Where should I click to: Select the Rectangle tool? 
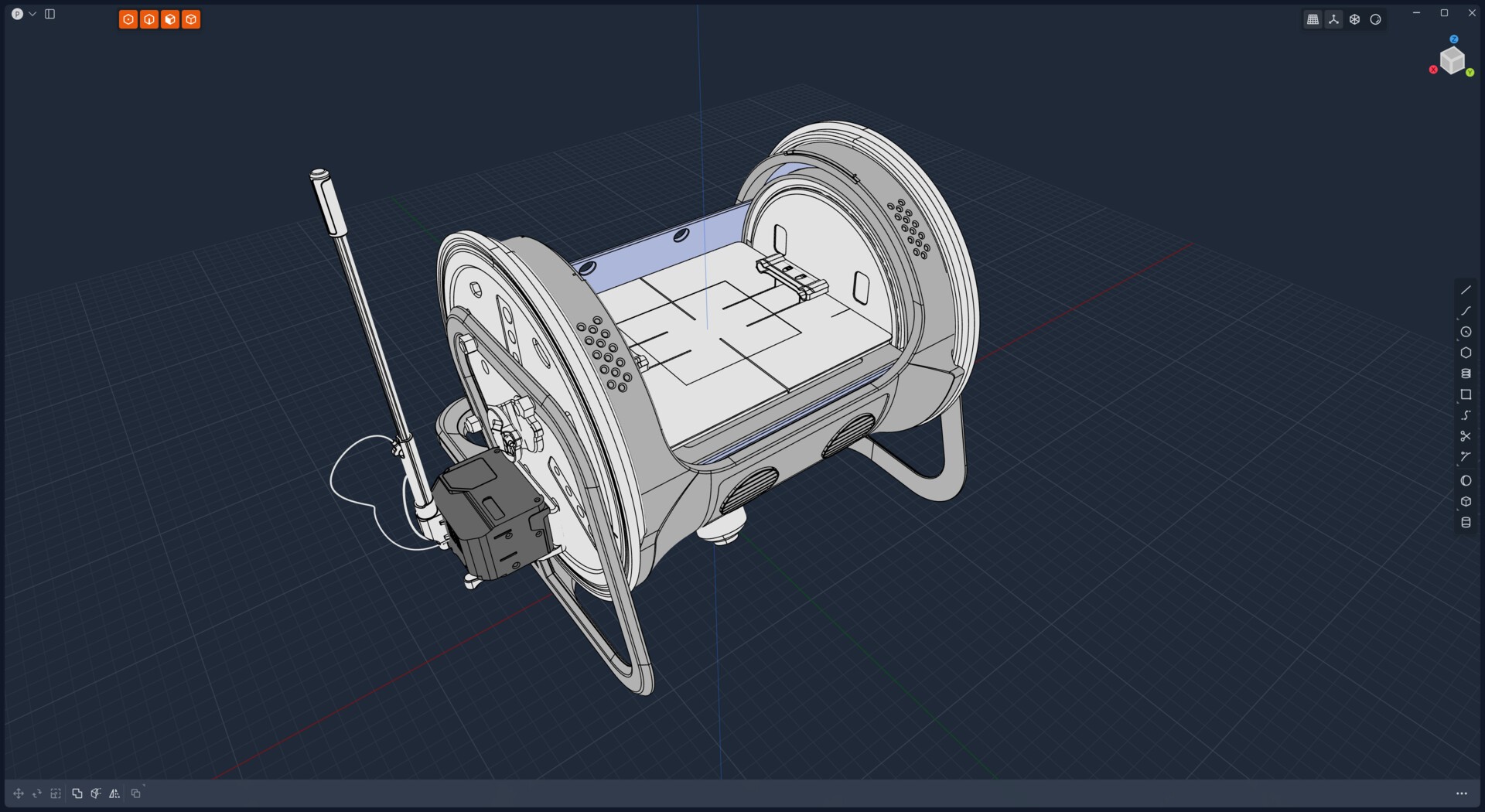tap(1466, 394)
